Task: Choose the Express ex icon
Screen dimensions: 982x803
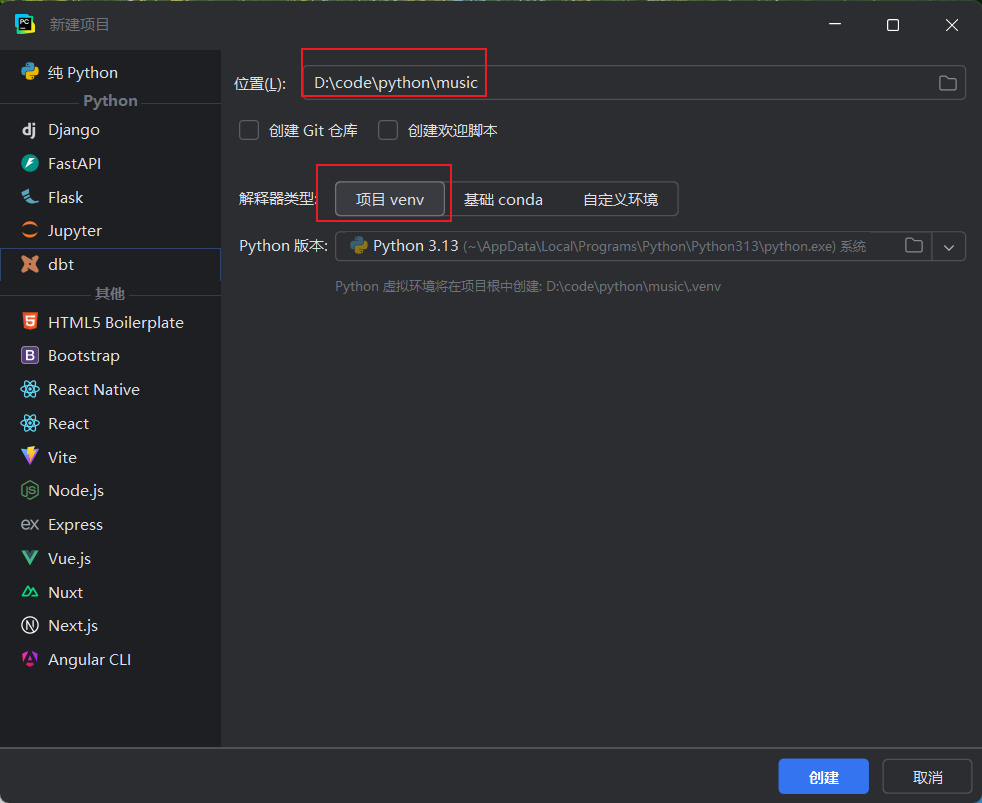Action: pos(29,524)
